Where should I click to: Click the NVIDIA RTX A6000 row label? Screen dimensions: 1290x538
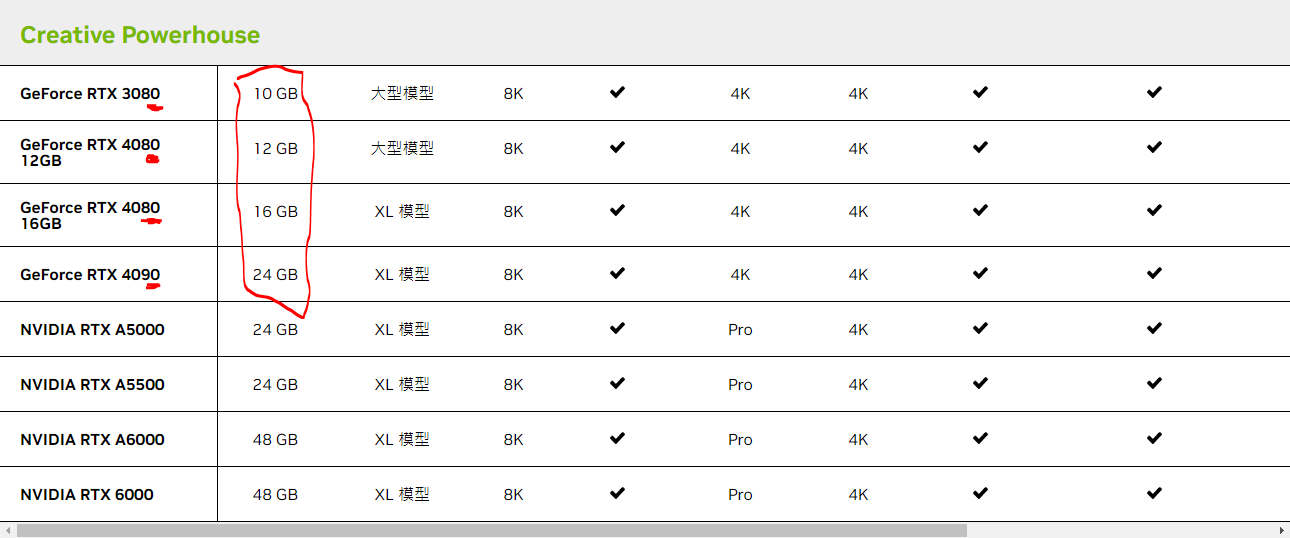click(92, 439)
